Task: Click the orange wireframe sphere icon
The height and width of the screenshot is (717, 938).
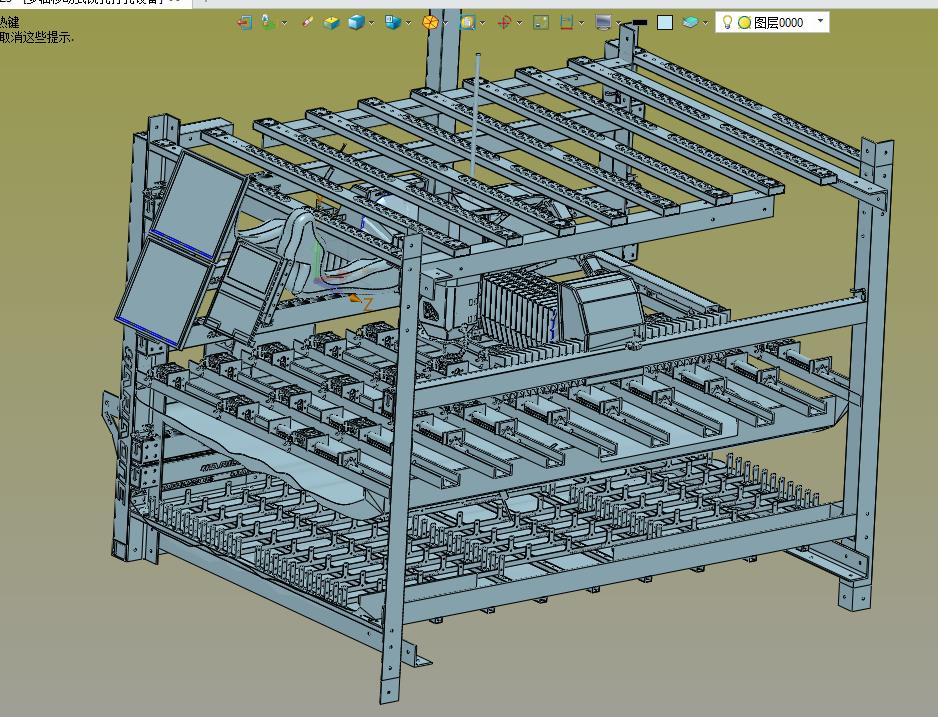Action: 430,23
